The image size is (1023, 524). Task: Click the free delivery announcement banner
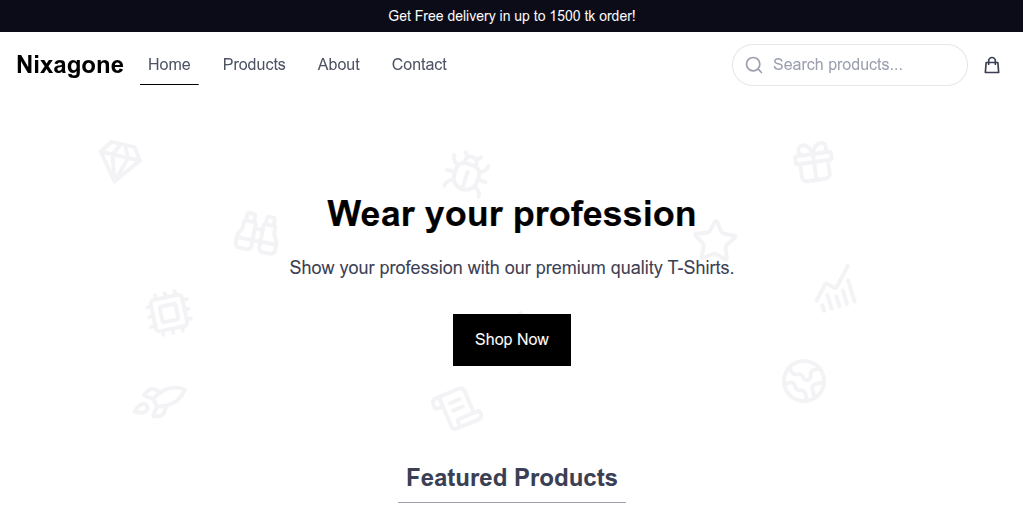[511, 16]
